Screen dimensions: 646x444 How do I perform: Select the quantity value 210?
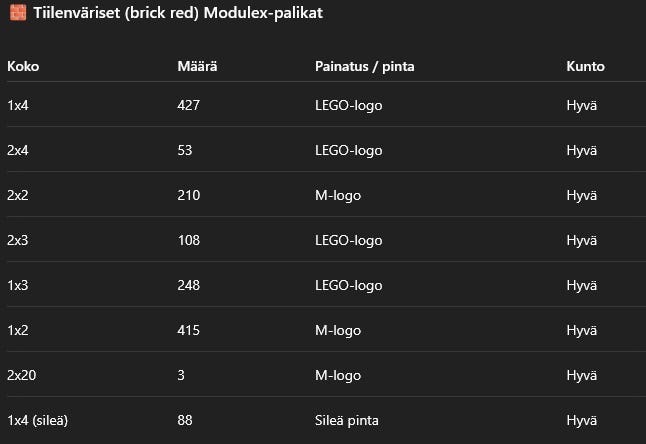(189, 195)
